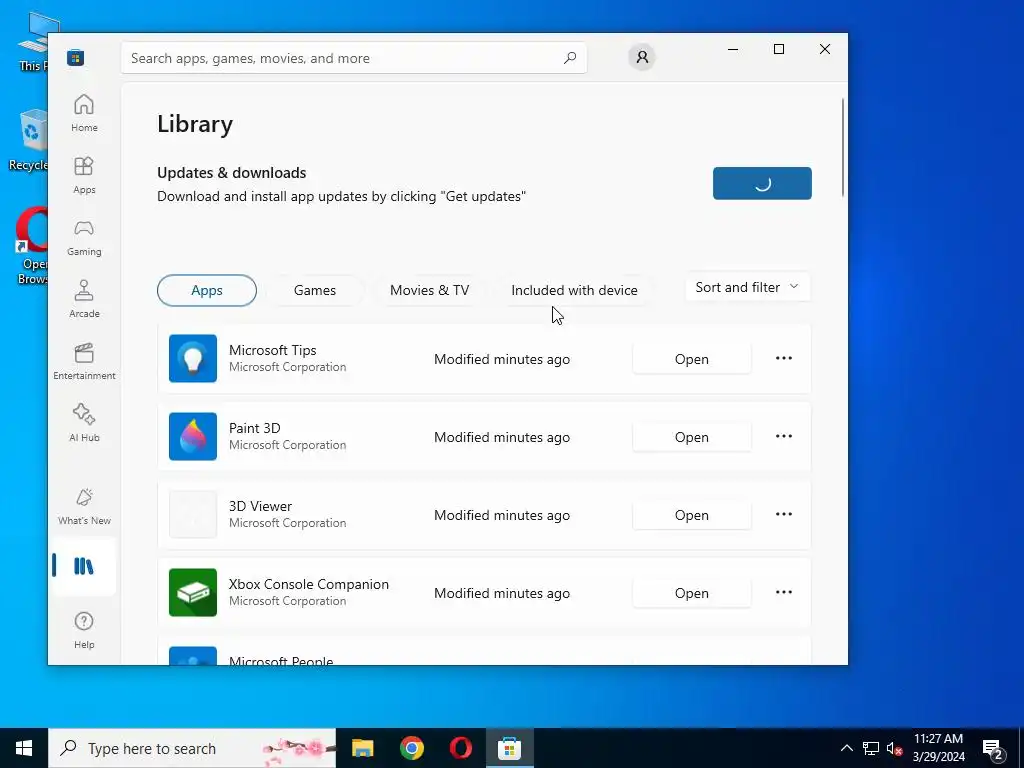Open Microsoft Tips with its Open button
Viewport: 1024px width, 768px height.
point(692,359)
